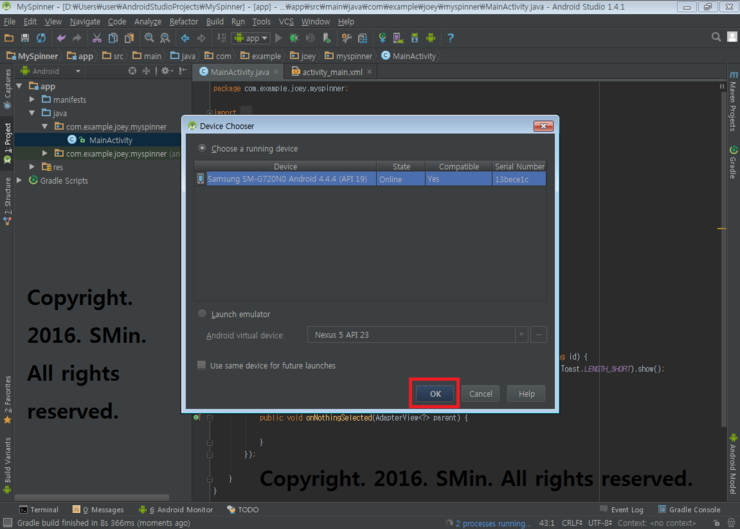Image resolution: width=740 pixels, height=529 pixels.
Task: Click the 2 processes running status
Action: pos(493,523)
